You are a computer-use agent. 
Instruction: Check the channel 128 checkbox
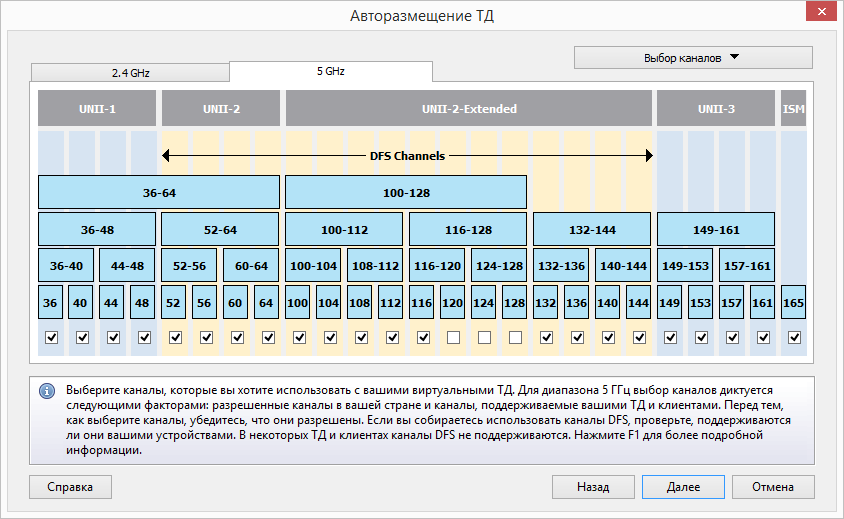coord(516,337)
